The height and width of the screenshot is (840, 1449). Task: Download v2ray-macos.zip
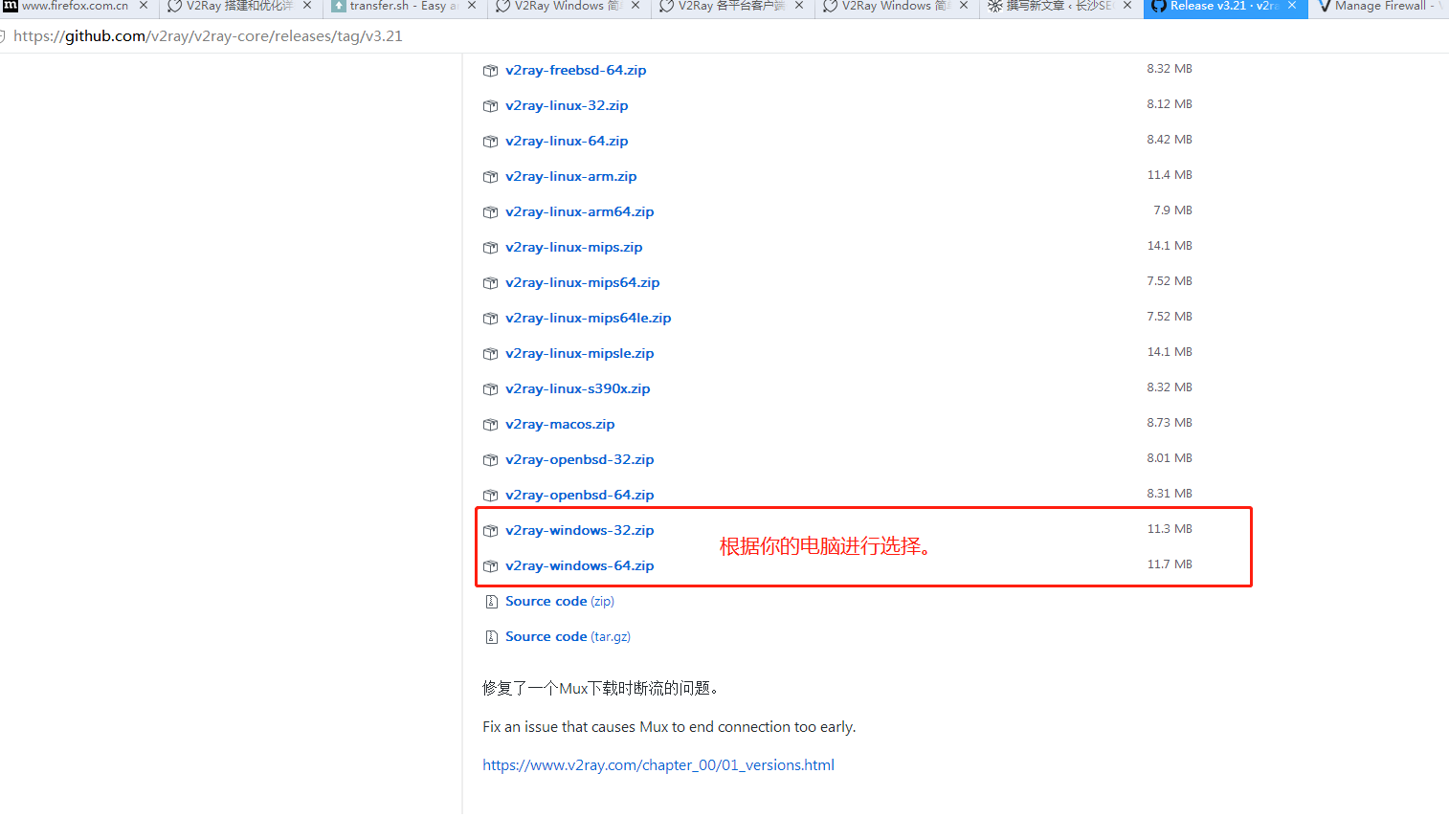[x=560, y=424]
